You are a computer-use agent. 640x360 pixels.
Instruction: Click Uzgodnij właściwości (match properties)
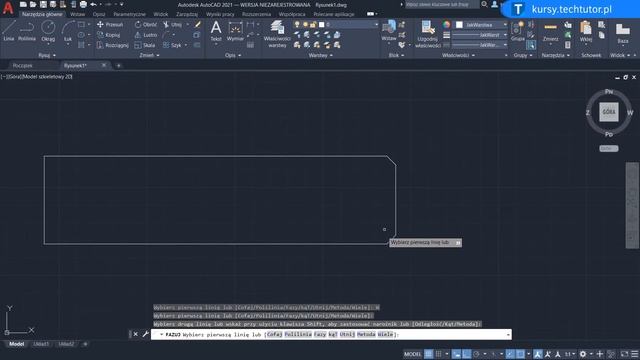click(427, 34)
